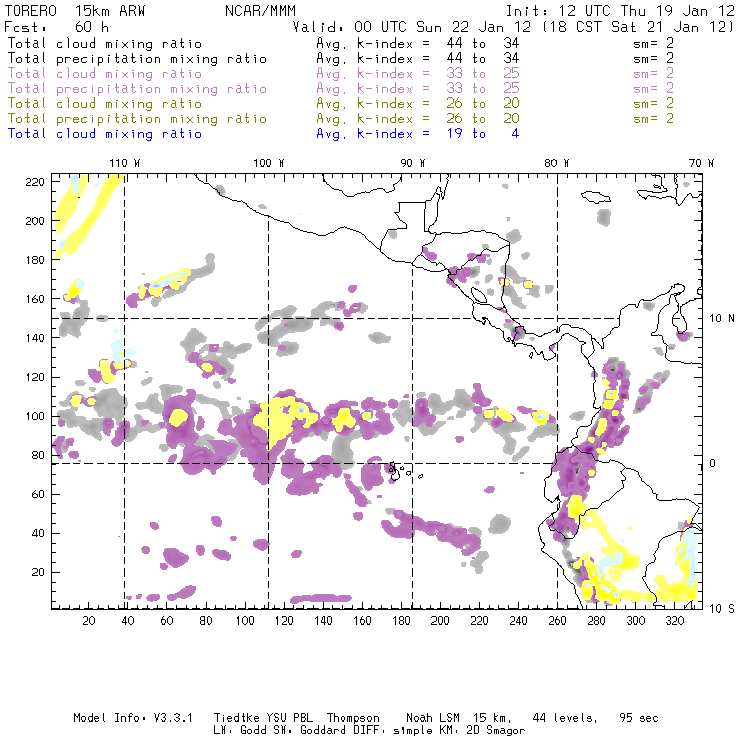Select the blue 'Total cloud mixing ratio' legend entry
740x740 pixels.
coord(105,134)
